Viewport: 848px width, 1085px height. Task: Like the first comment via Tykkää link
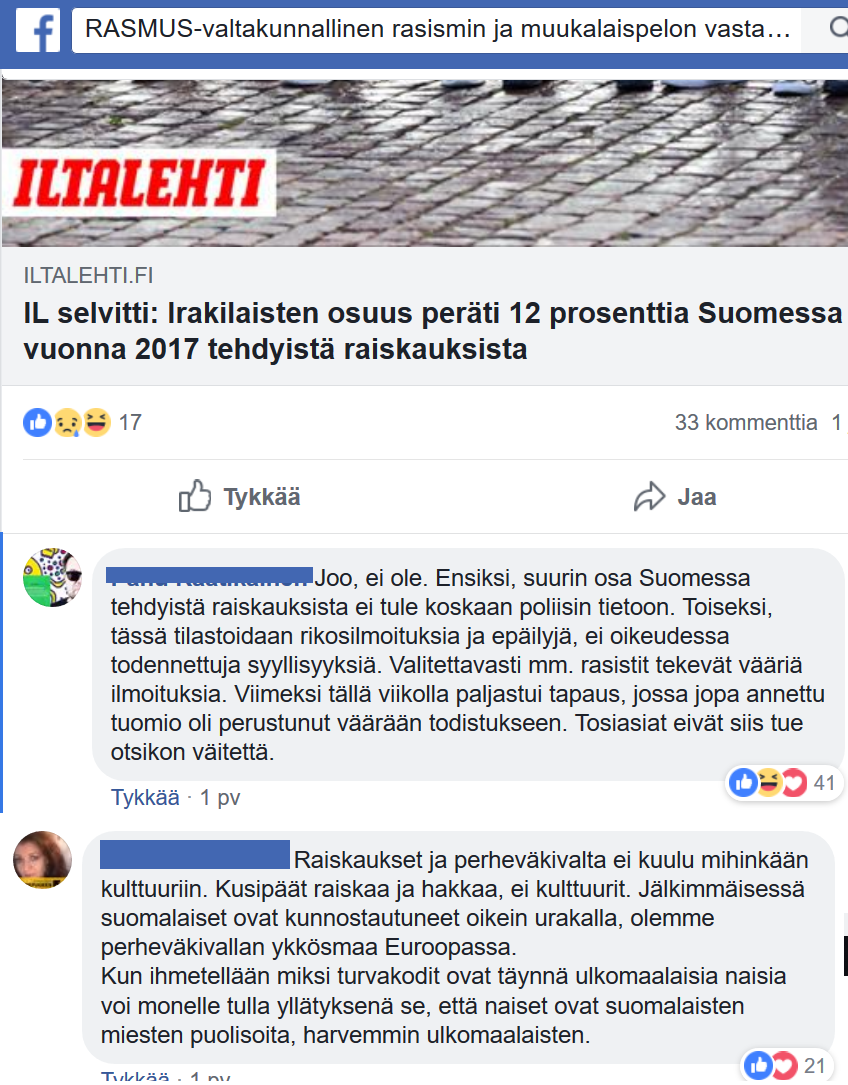pos(145,797)
